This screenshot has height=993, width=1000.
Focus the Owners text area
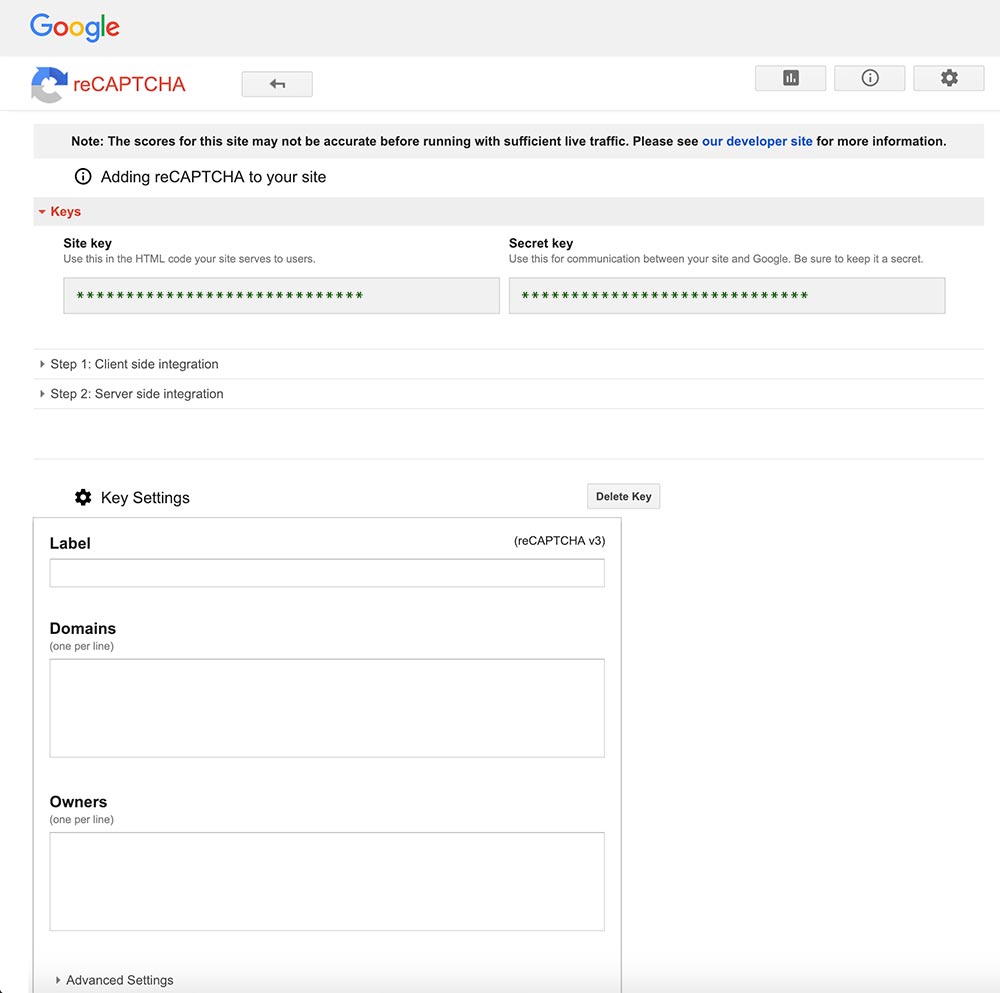[327, 881]
